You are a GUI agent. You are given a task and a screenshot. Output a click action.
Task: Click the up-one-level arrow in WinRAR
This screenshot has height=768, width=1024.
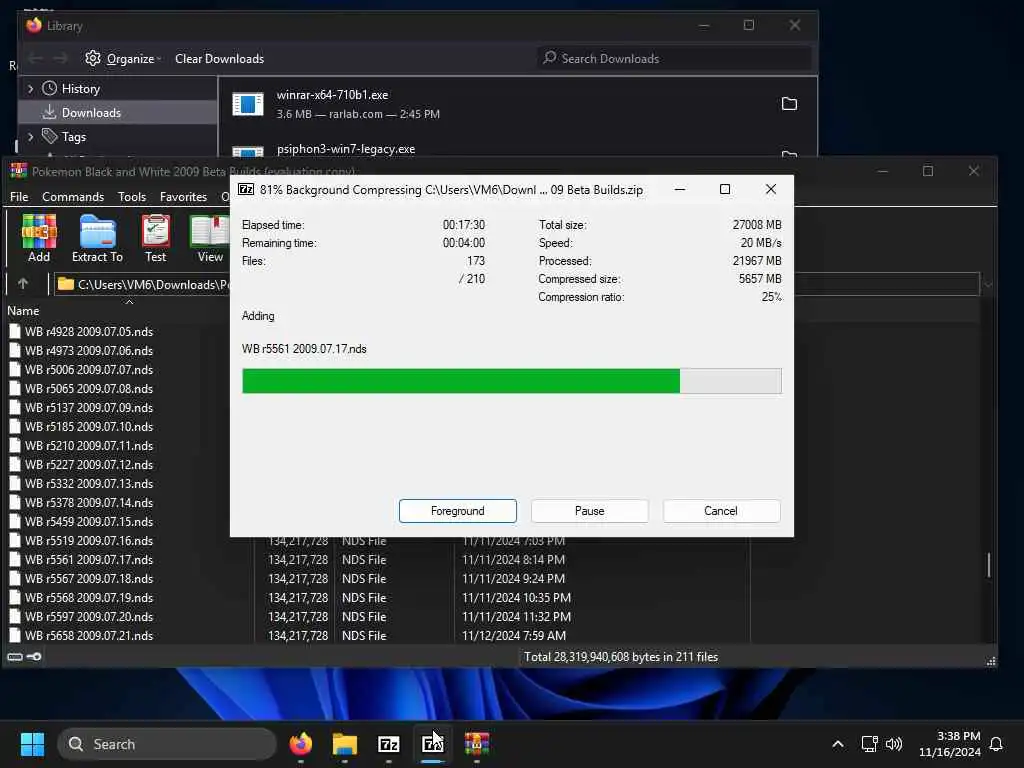pos(23,283)
